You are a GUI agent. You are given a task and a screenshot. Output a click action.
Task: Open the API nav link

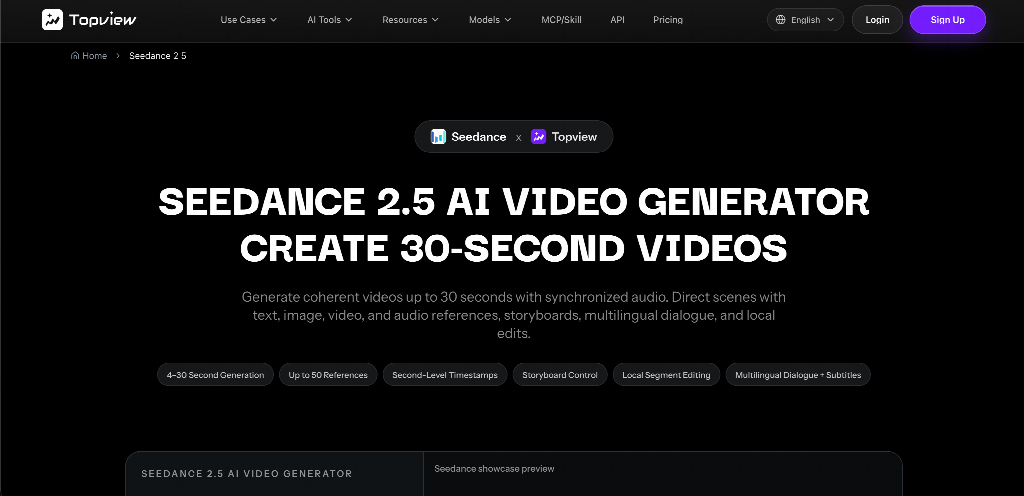pyautogui.click(x=617, y=20)
